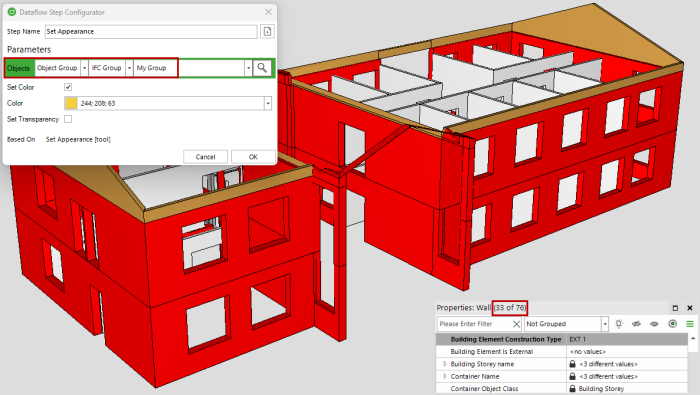Click the Cancel button
Screen dimensions: 700x395
[205, 157]
